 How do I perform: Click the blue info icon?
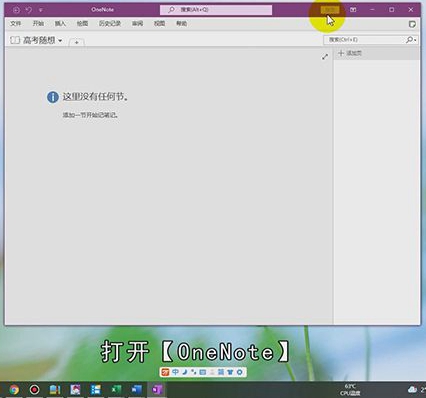tap(53, 97)
